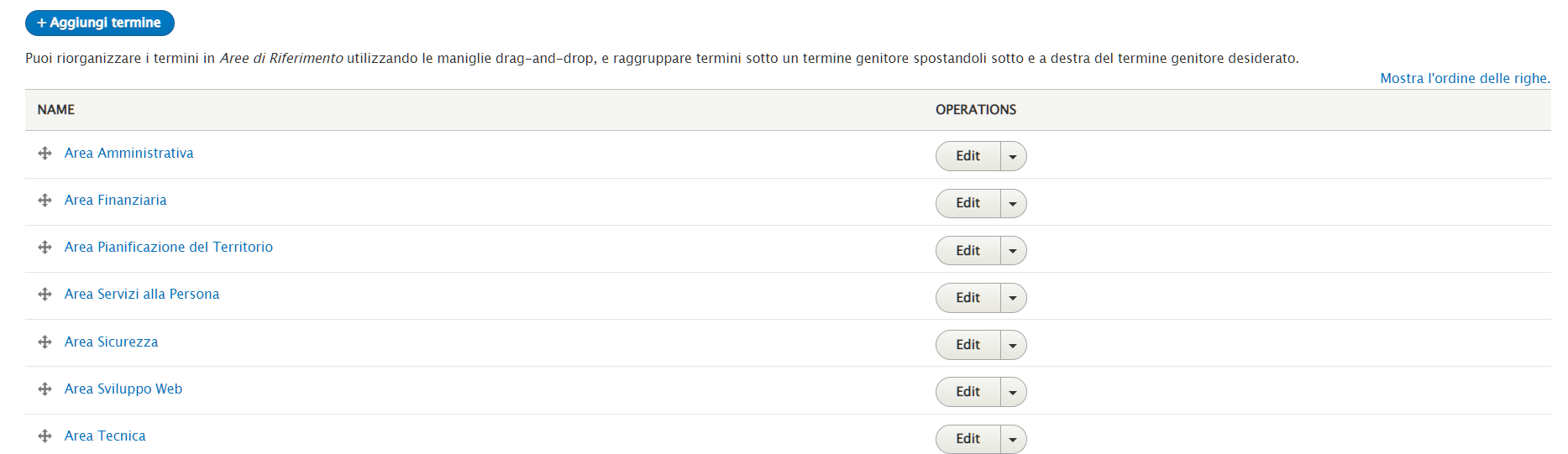Click drag handle for Area Sicurezza
This screenshot has height=454, width=1568.
[45, 342]
